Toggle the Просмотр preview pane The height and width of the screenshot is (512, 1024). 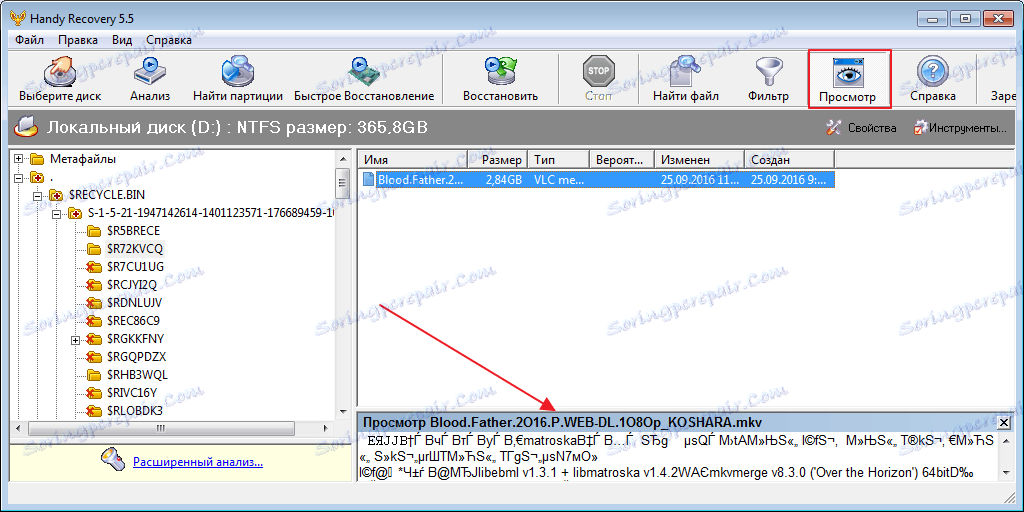coord(850,80)
